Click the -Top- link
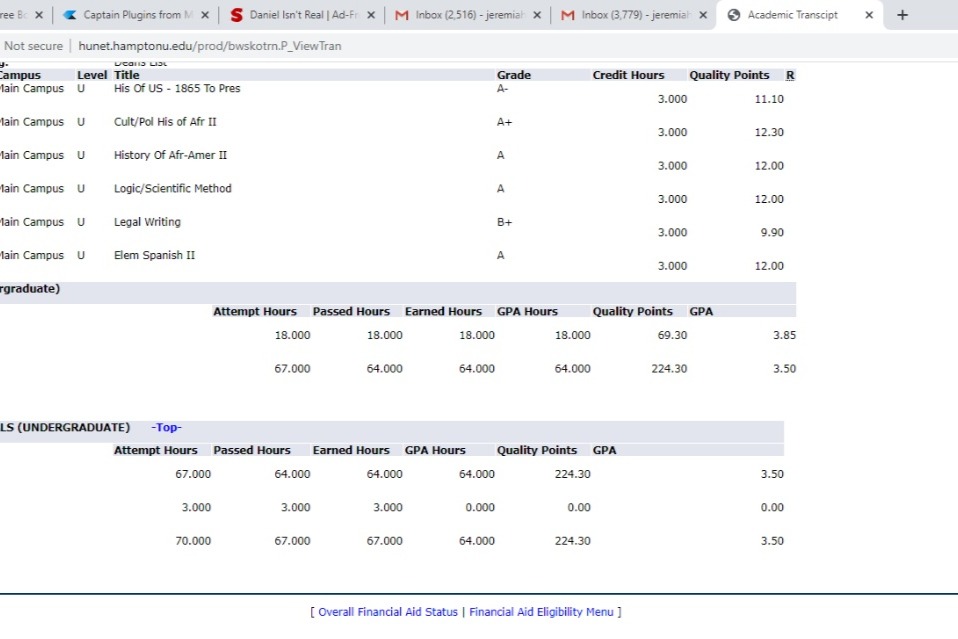 point(166,427)
